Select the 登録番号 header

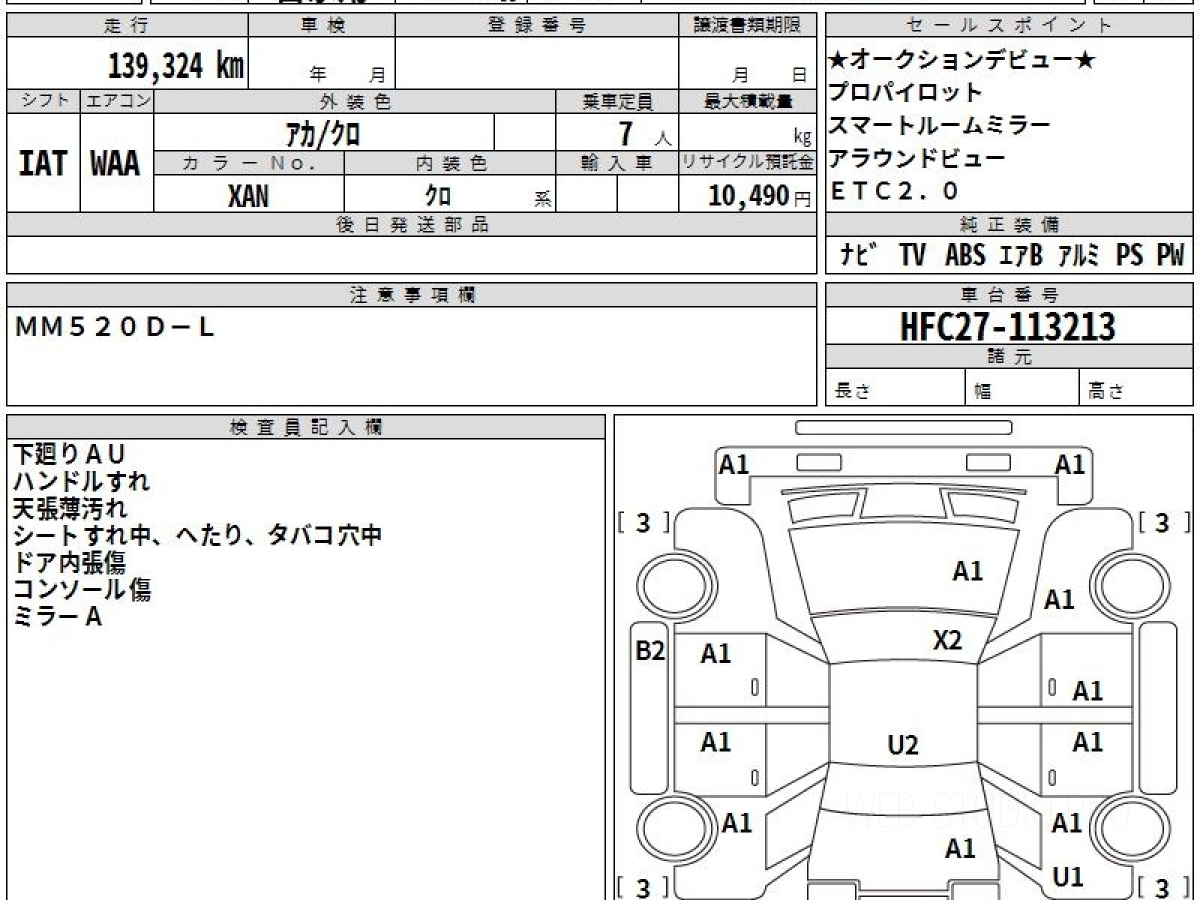pos(537,25)
